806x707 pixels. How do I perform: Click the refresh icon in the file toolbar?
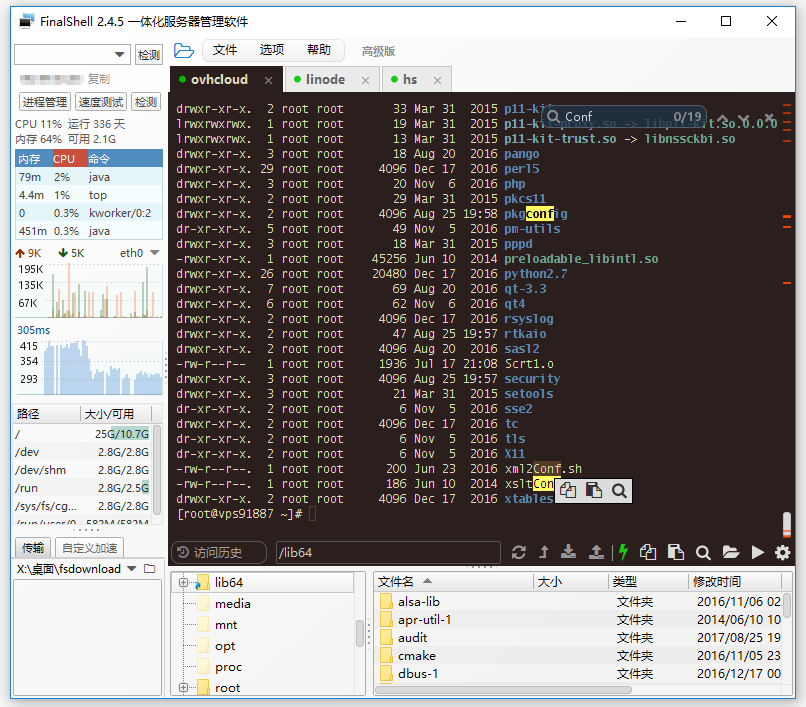coord(519,552)
